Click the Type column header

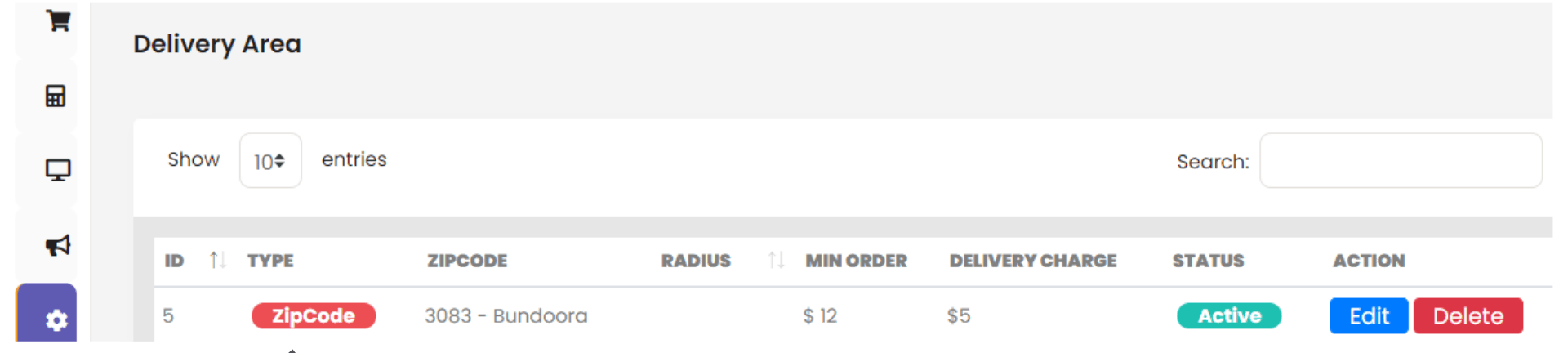[270, 261]
